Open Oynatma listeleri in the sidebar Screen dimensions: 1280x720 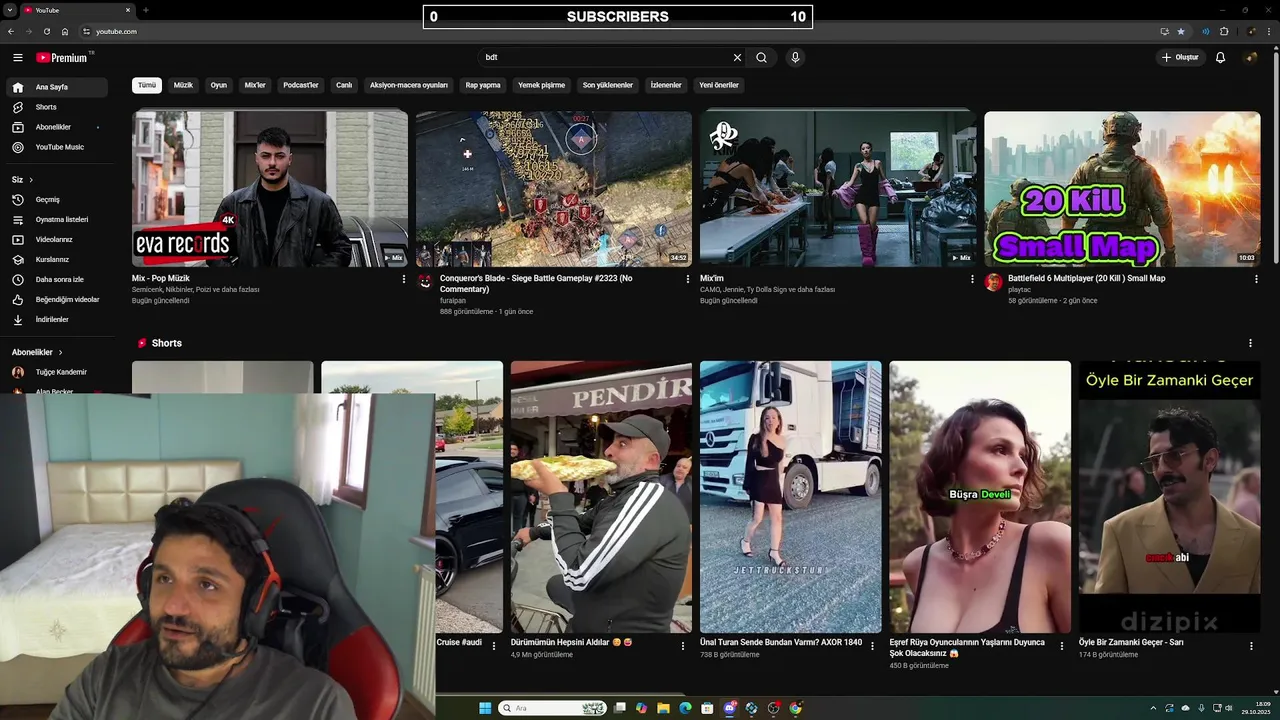point(59,219)
